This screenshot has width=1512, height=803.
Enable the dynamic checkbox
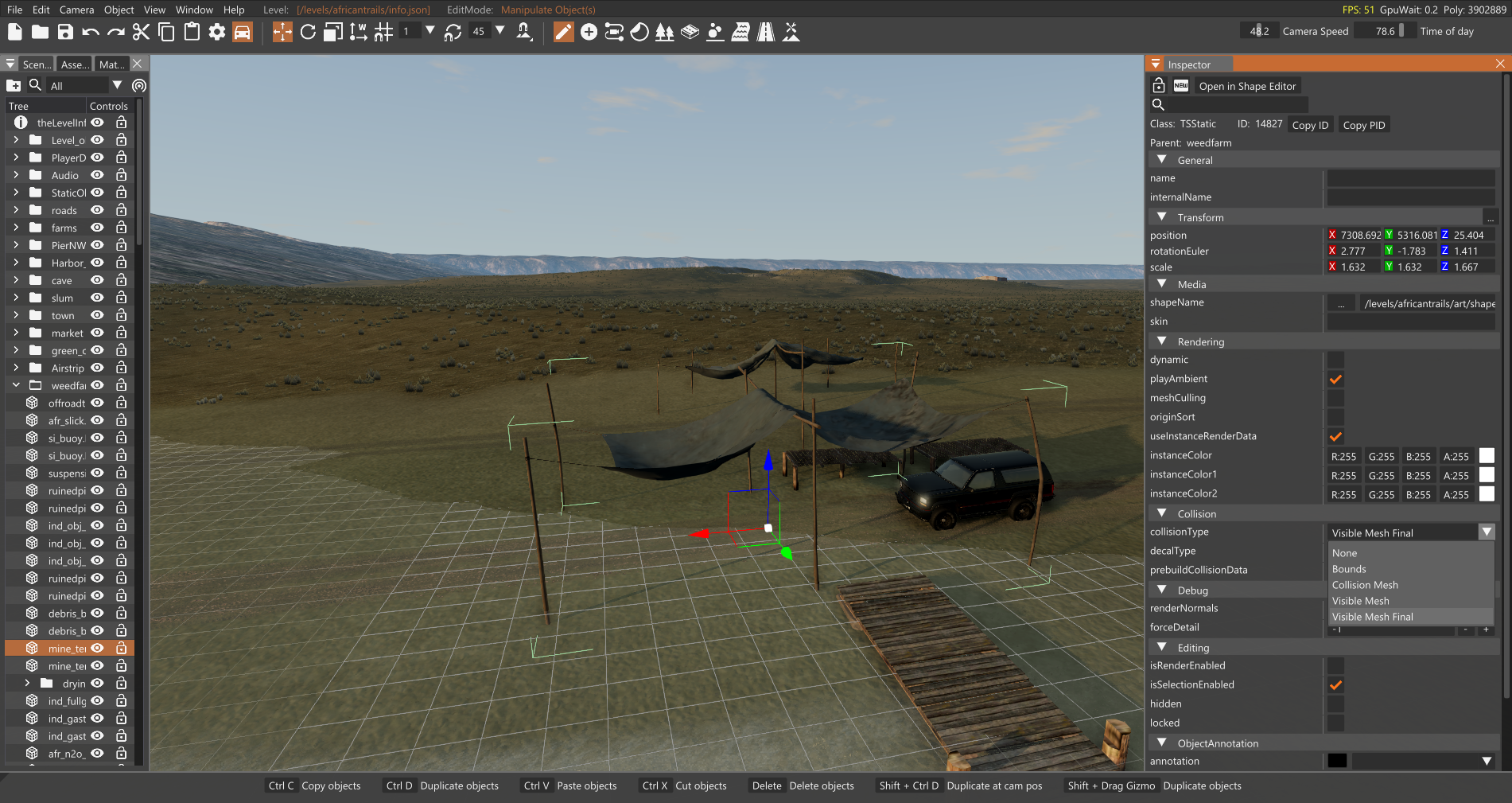[x=1336, y=360]
